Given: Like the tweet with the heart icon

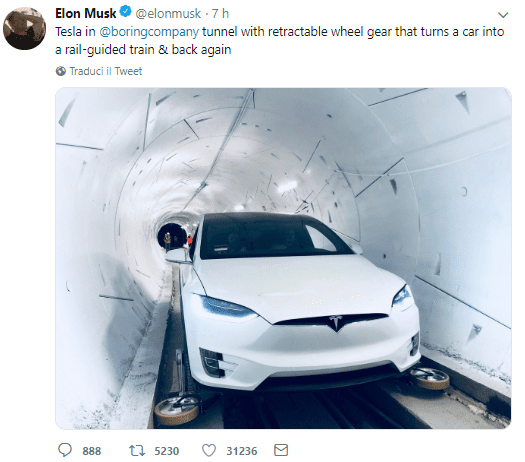Looking at the screenshot, I should 209,451.
